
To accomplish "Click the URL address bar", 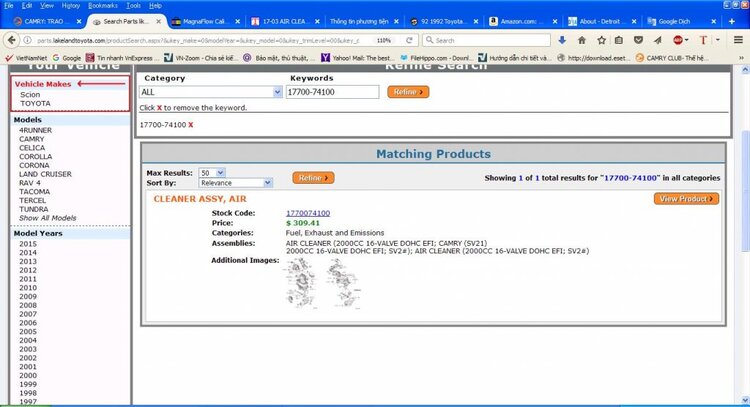I will point(199,41).
